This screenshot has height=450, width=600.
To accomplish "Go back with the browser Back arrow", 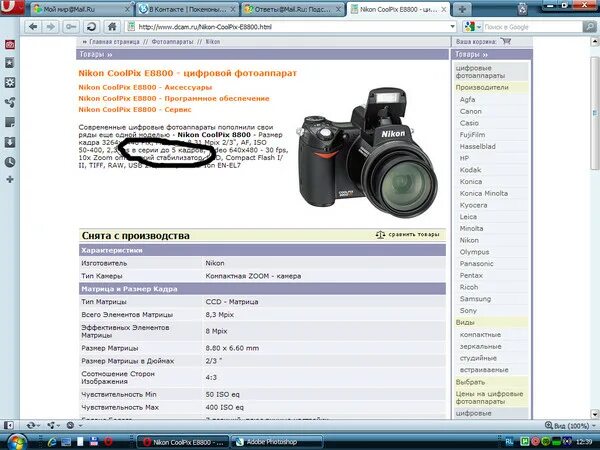I will (x=33, y=27).
